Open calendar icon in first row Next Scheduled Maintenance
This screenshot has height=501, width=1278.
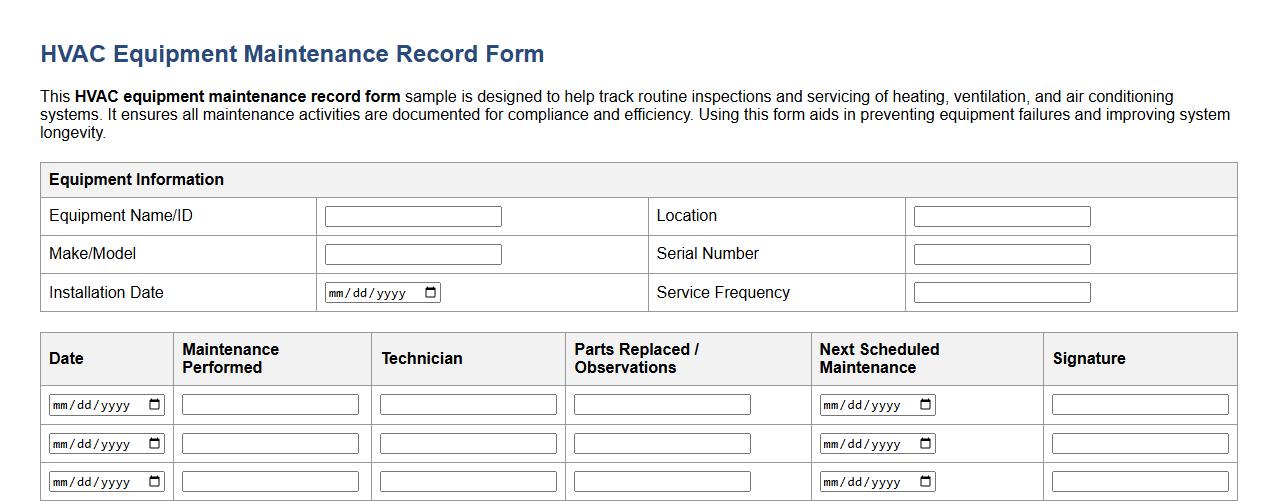926,405
